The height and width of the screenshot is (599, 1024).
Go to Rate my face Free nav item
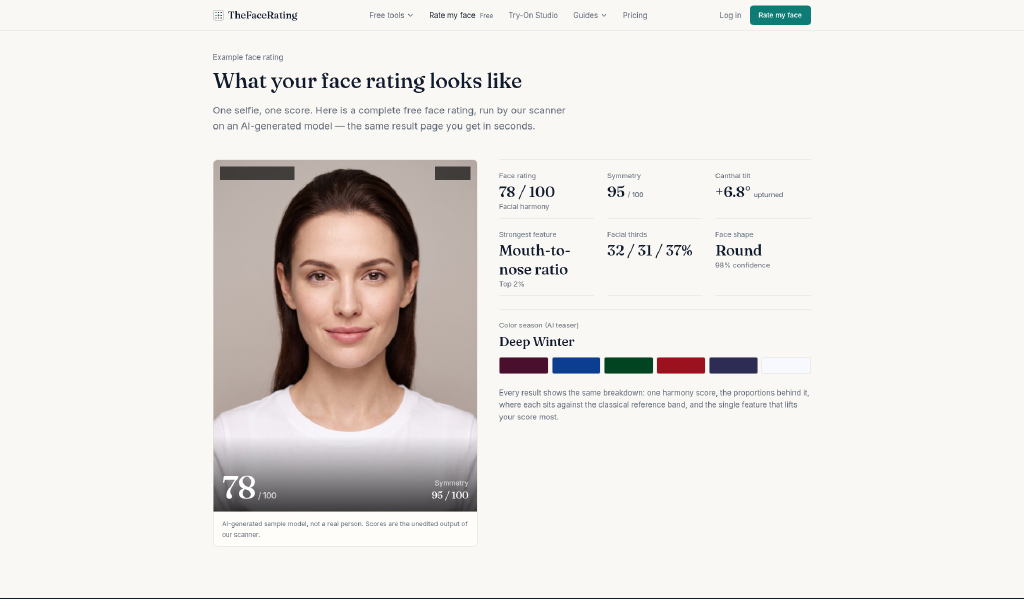click(461, 15)
